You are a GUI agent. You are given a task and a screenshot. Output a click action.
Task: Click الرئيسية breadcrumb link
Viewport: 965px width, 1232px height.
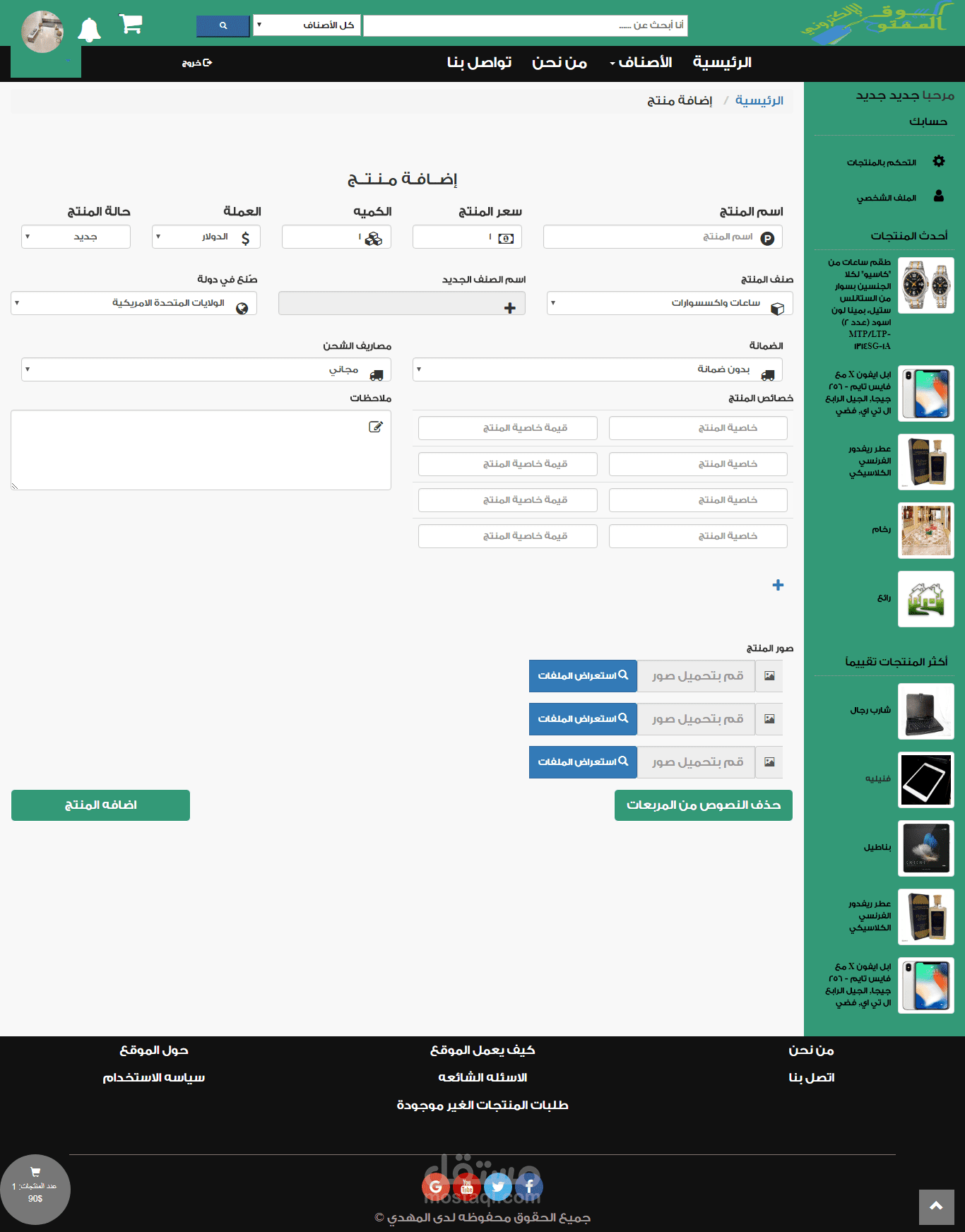(759, 100)
